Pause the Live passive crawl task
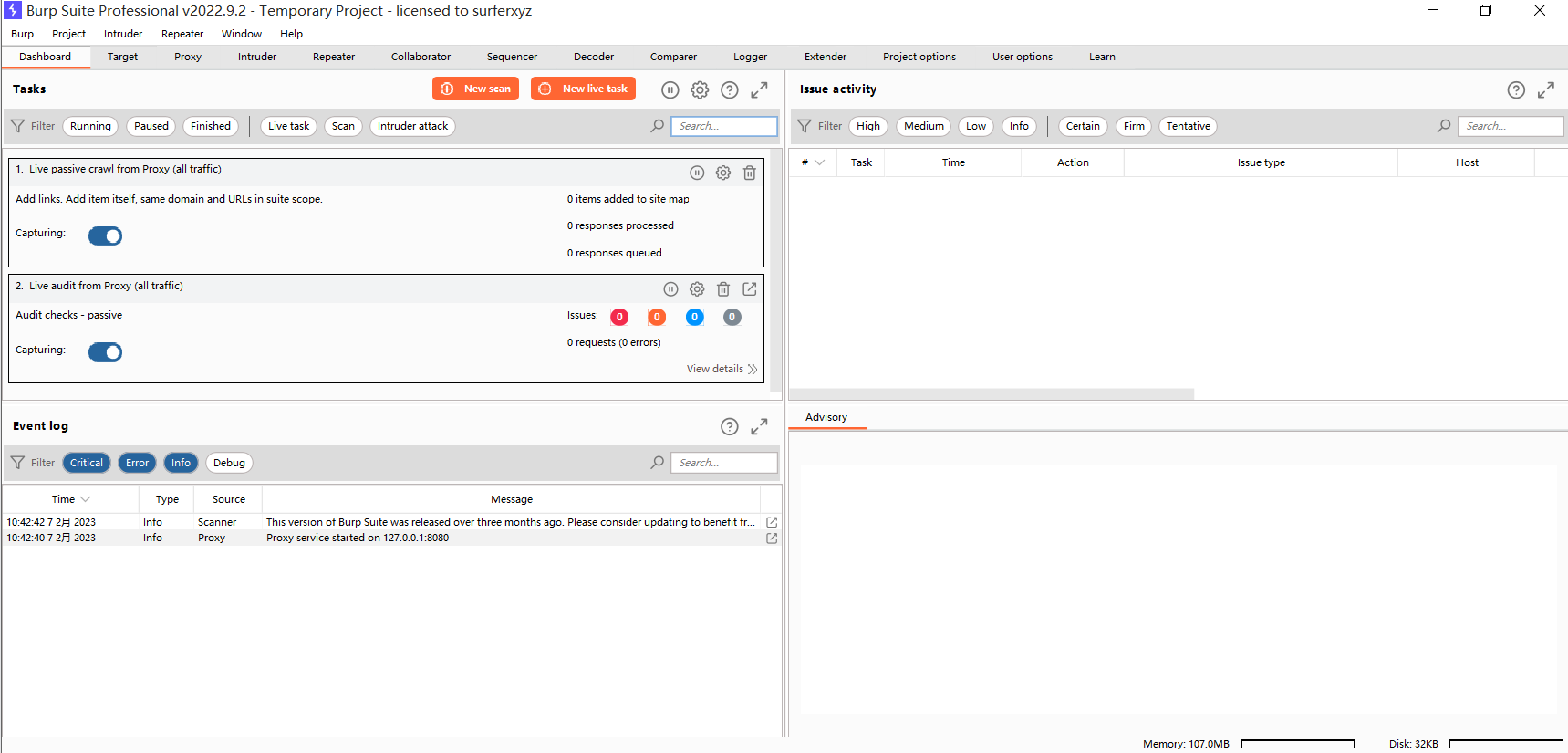This screenshot has height=753, width=1568. [x=697, y=173]
